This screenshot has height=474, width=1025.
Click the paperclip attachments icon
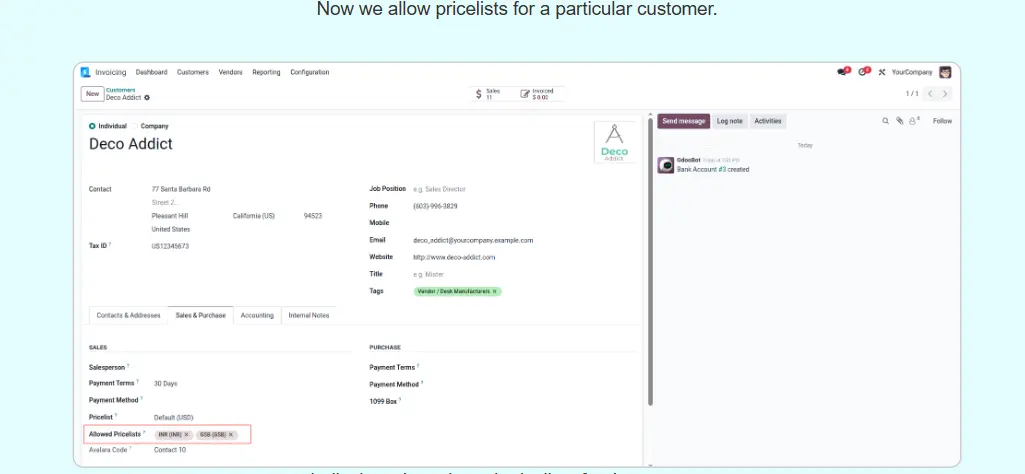click(899, 121)
